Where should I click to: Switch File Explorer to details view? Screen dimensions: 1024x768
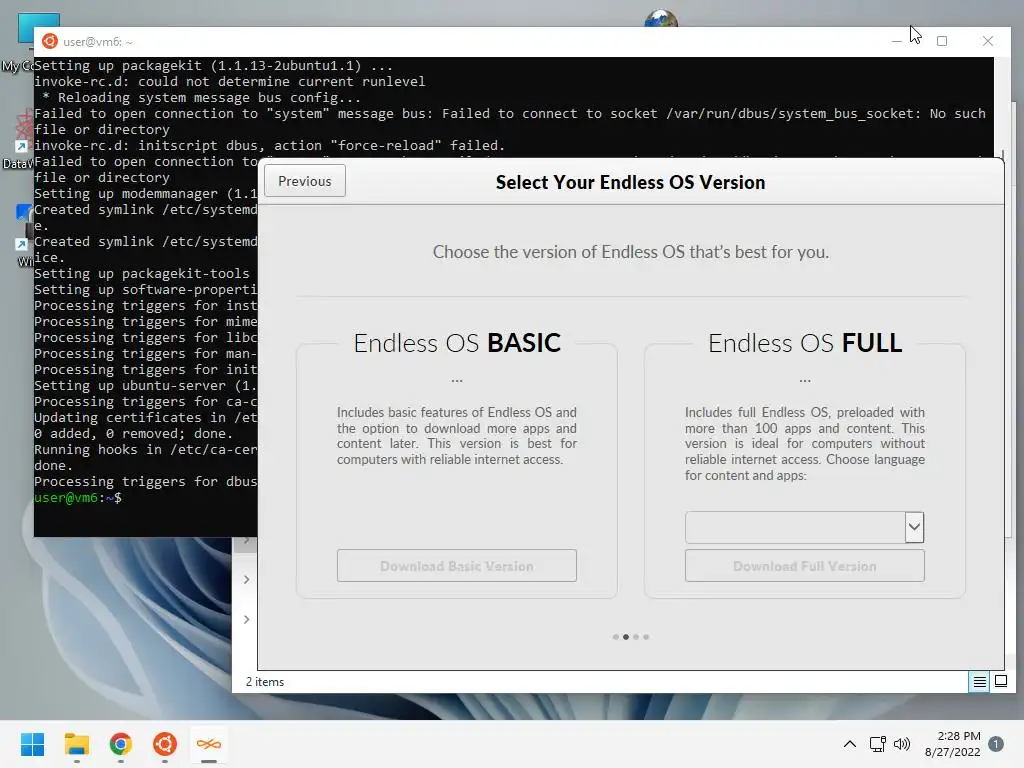click(980, 682)
